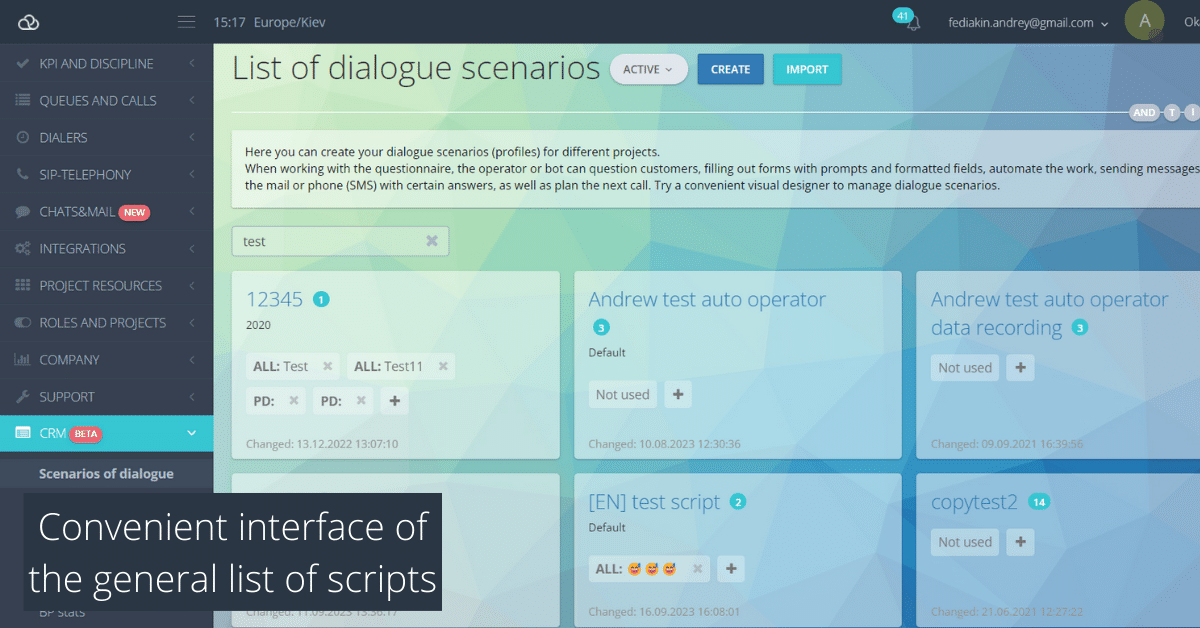Viewport: 1200px width, 628px height.
Task: Click the scenario search input field
Action: coord(330,241)
